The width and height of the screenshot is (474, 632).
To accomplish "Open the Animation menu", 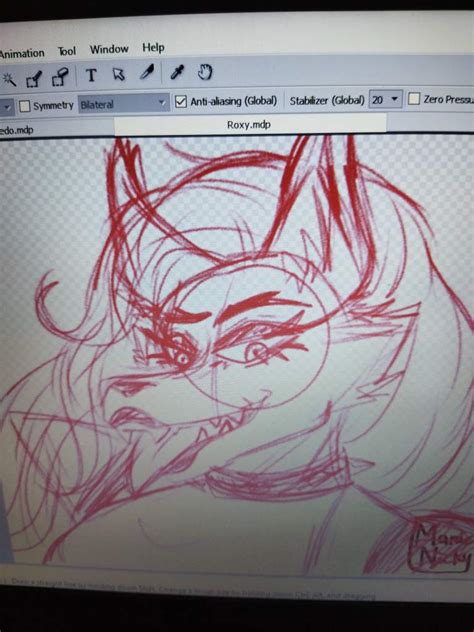I will [x=22, y=53].
